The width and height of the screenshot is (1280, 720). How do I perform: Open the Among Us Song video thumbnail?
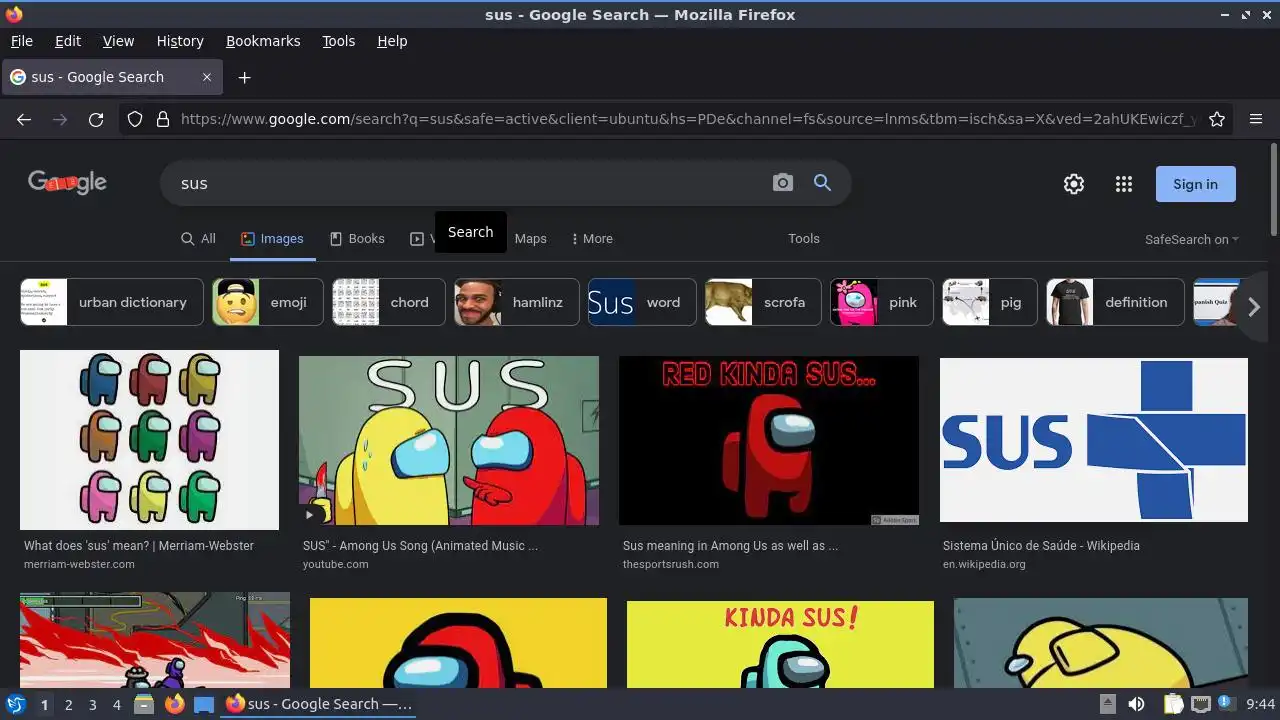click(x=449, y=440)
